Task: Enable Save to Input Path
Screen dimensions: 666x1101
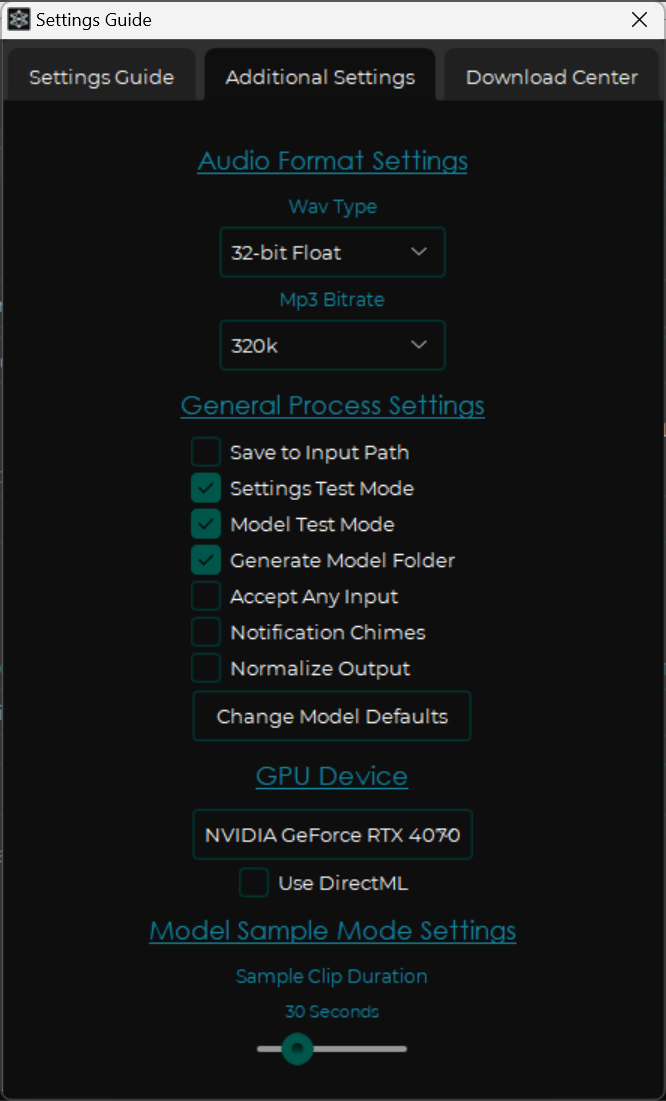Action: click(205, 451)
